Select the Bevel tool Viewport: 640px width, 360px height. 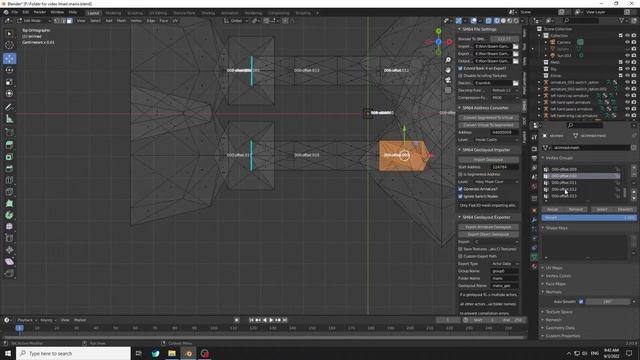point(9,168)
